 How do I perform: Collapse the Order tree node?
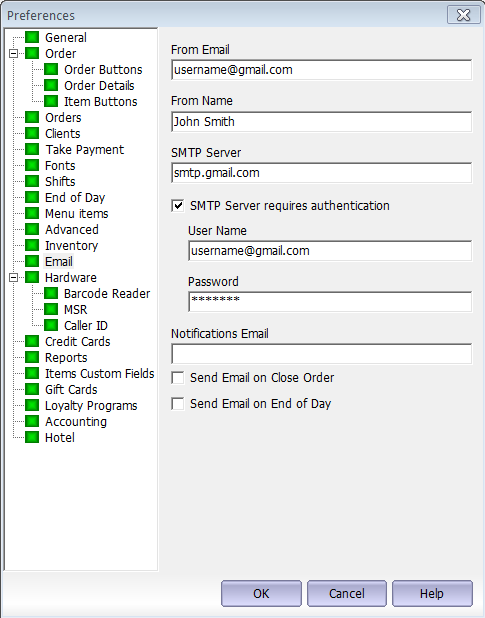[13, 53]
